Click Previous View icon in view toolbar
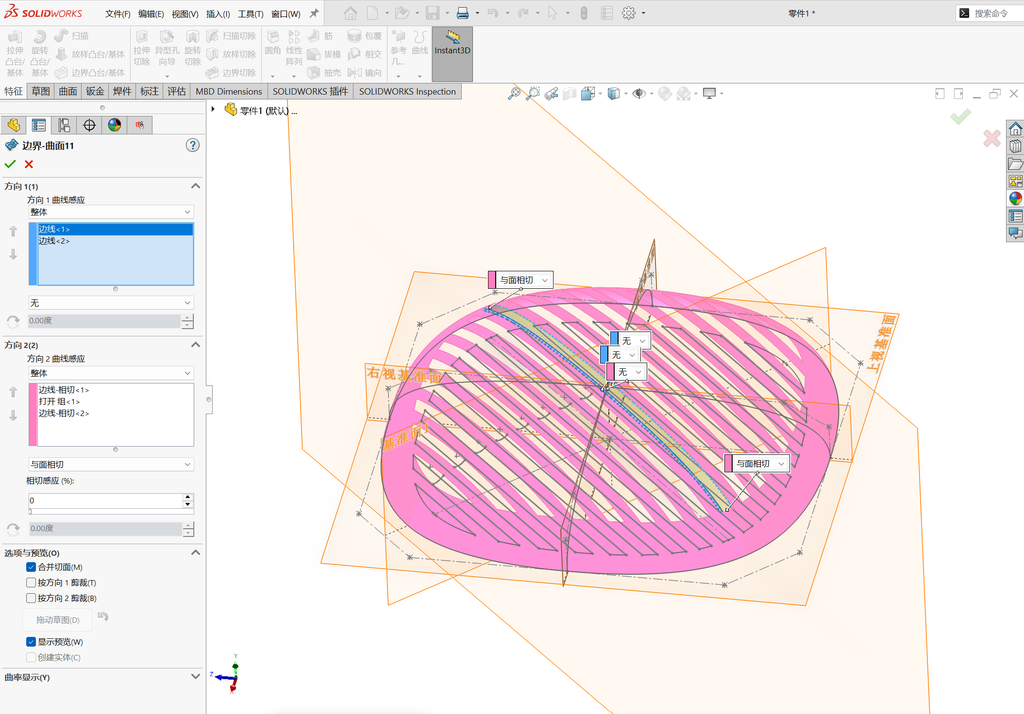Viewport: 1024px width, 714px height. click(551, 93)
